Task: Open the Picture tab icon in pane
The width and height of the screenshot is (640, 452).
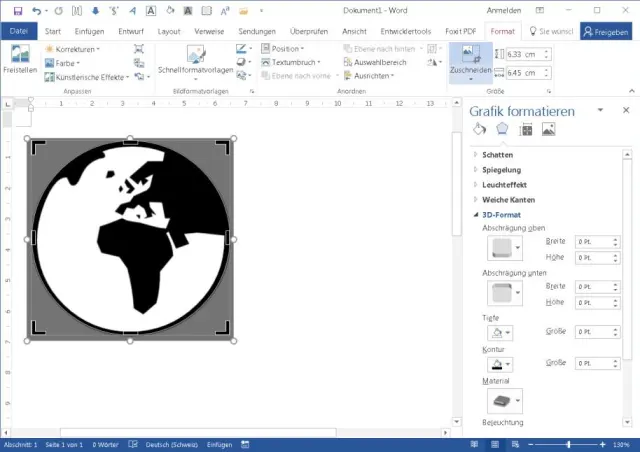Action: click(548, 129)
